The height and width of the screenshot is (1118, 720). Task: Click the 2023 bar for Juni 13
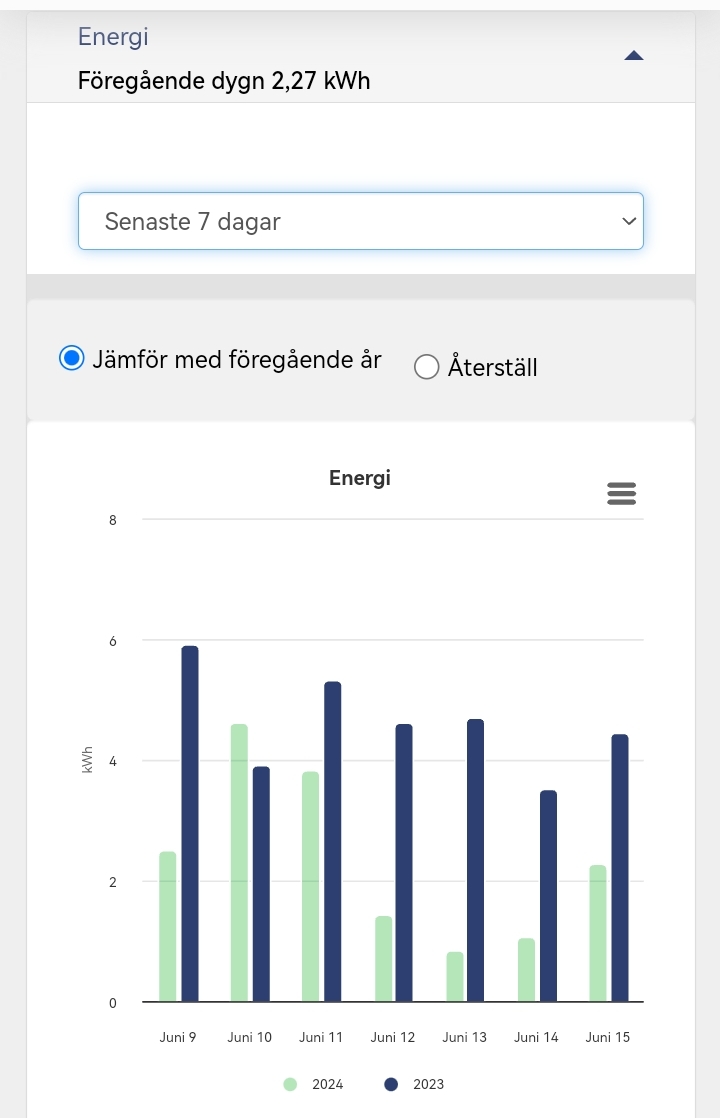click(x=475, y=860)
